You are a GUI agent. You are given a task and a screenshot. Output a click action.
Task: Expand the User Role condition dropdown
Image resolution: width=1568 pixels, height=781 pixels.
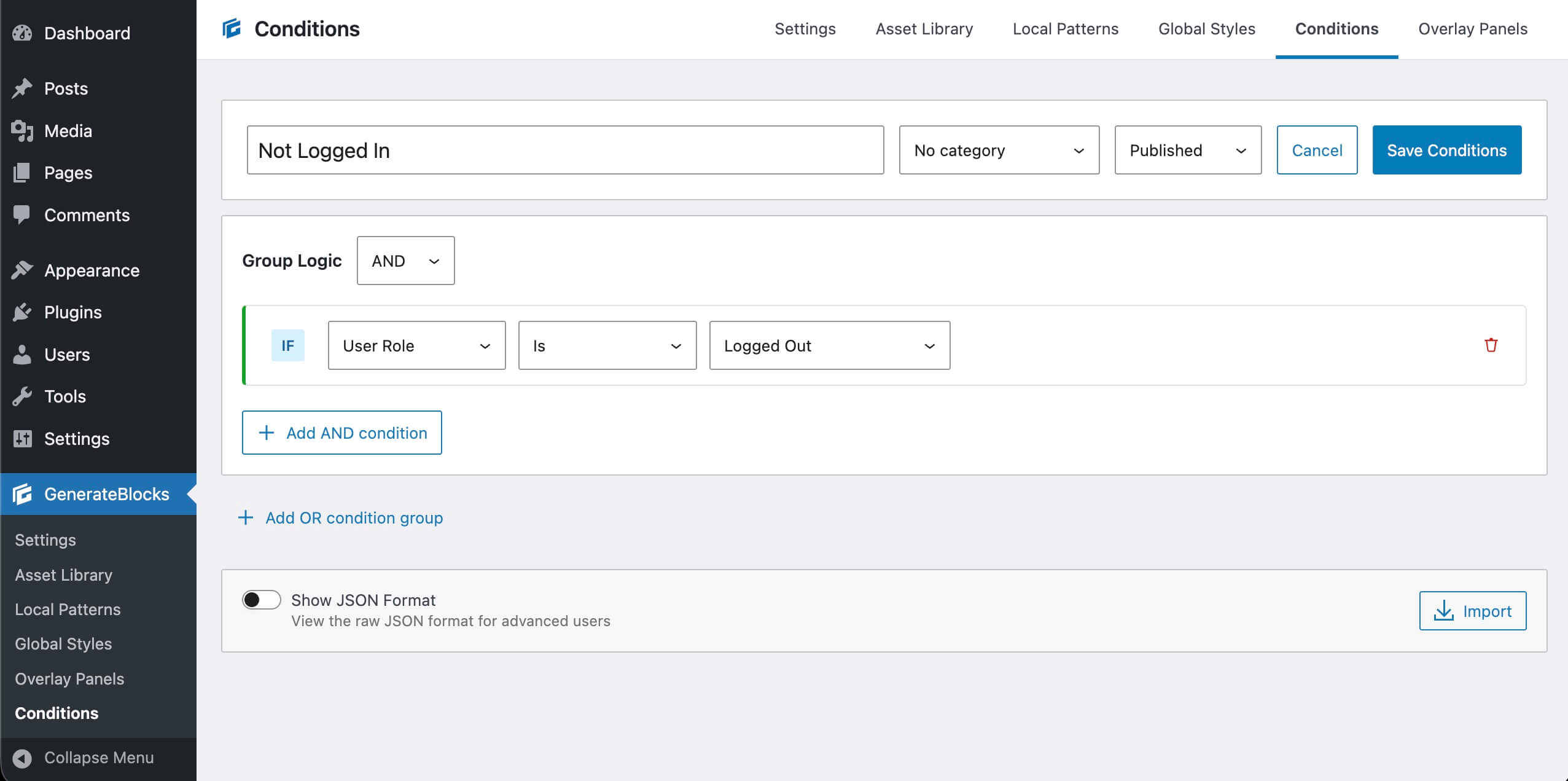[x=416, y=345]
